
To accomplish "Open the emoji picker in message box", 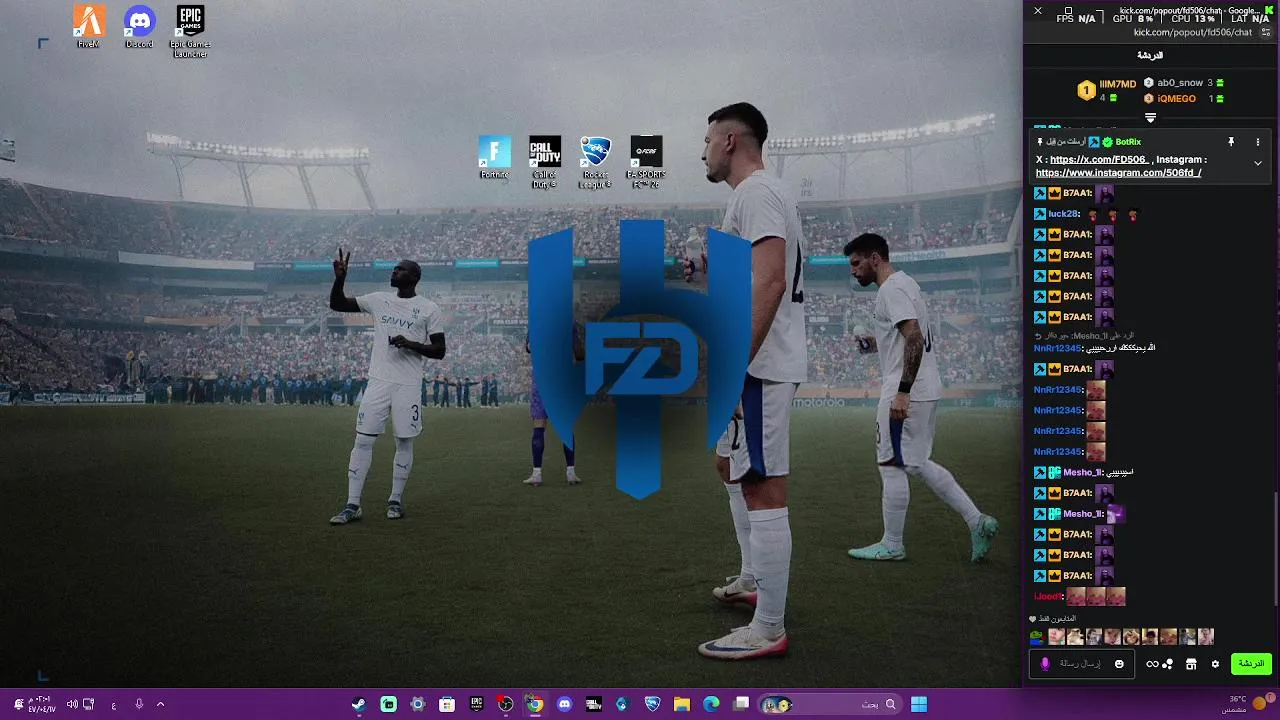I will (1119, 664).
